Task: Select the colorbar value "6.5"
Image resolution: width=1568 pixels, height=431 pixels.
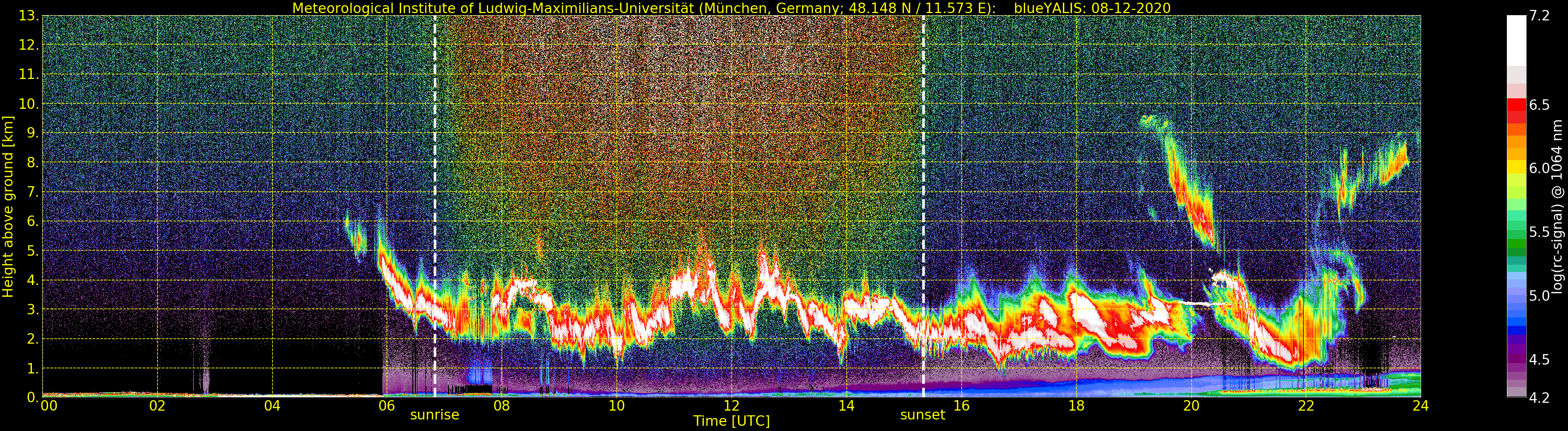Action: 1539,105
